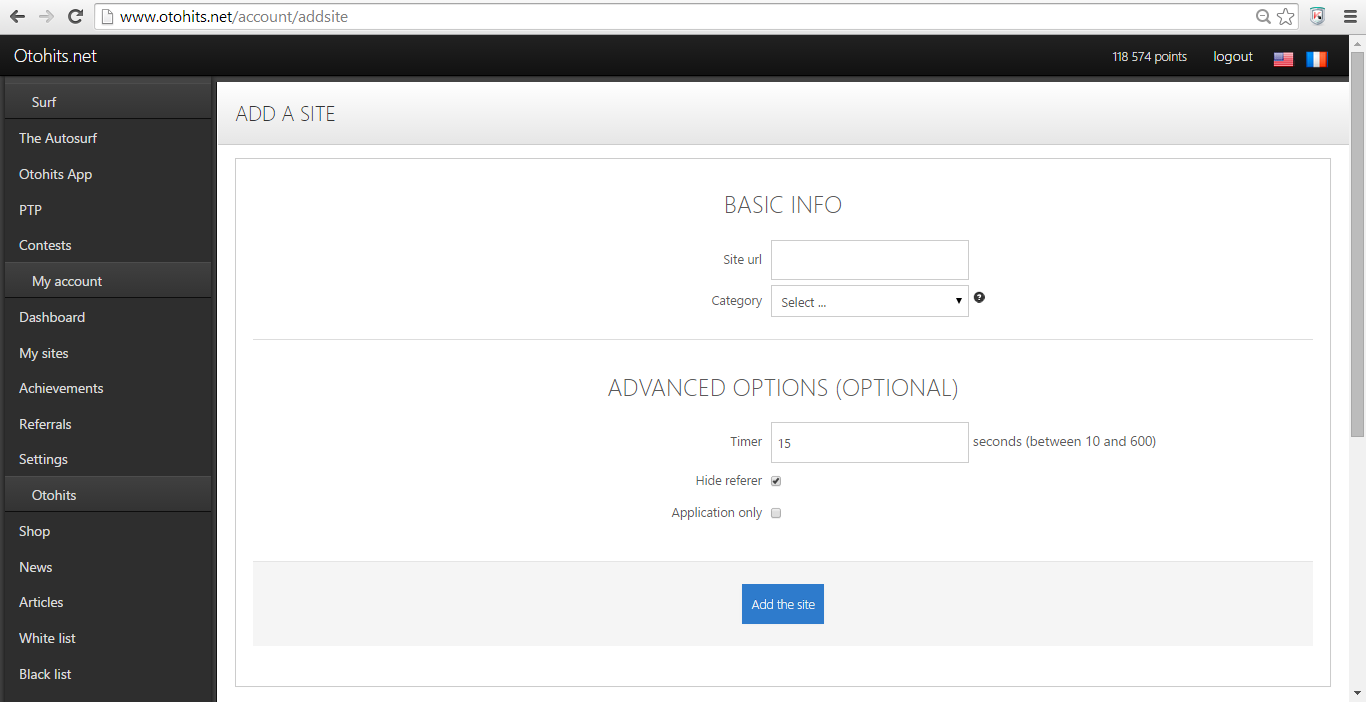Click the My account sidebar header

click(x=108, y=281)
